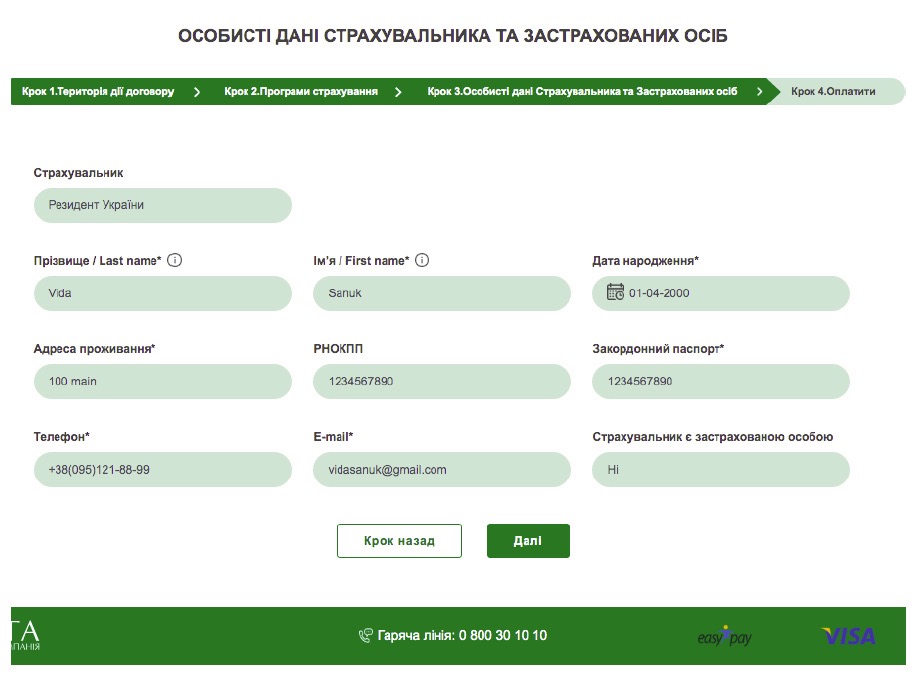Click the Телефон label text

click(x=62, y=436)
